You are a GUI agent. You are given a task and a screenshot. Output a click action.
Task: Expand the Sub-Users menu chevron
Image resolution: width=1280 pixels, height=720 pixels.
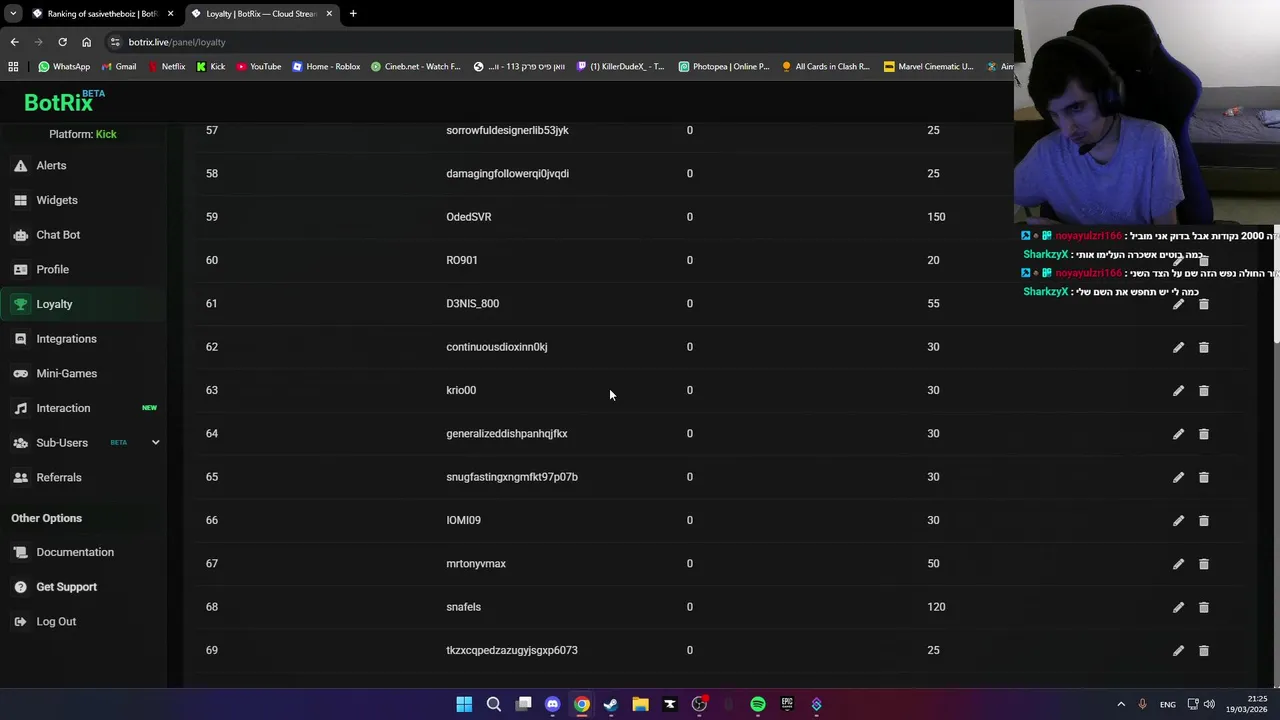click(x=155, y=443)
